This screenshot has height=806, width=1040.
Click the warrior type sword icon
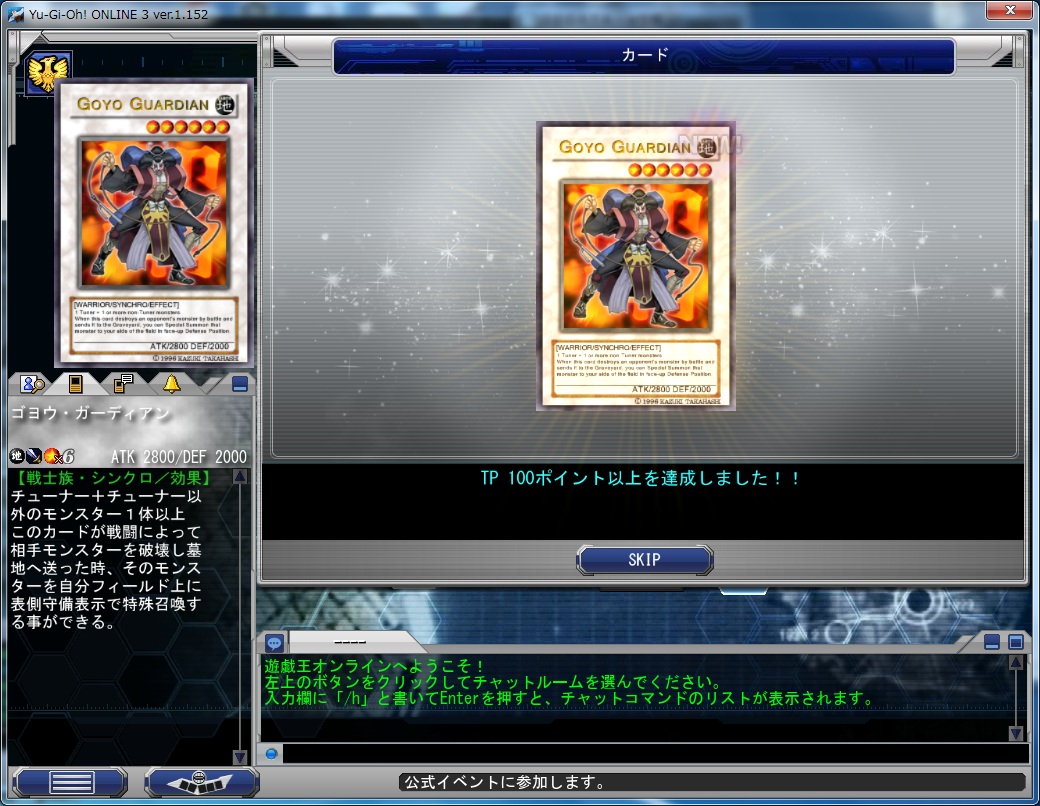coord(34,456)
